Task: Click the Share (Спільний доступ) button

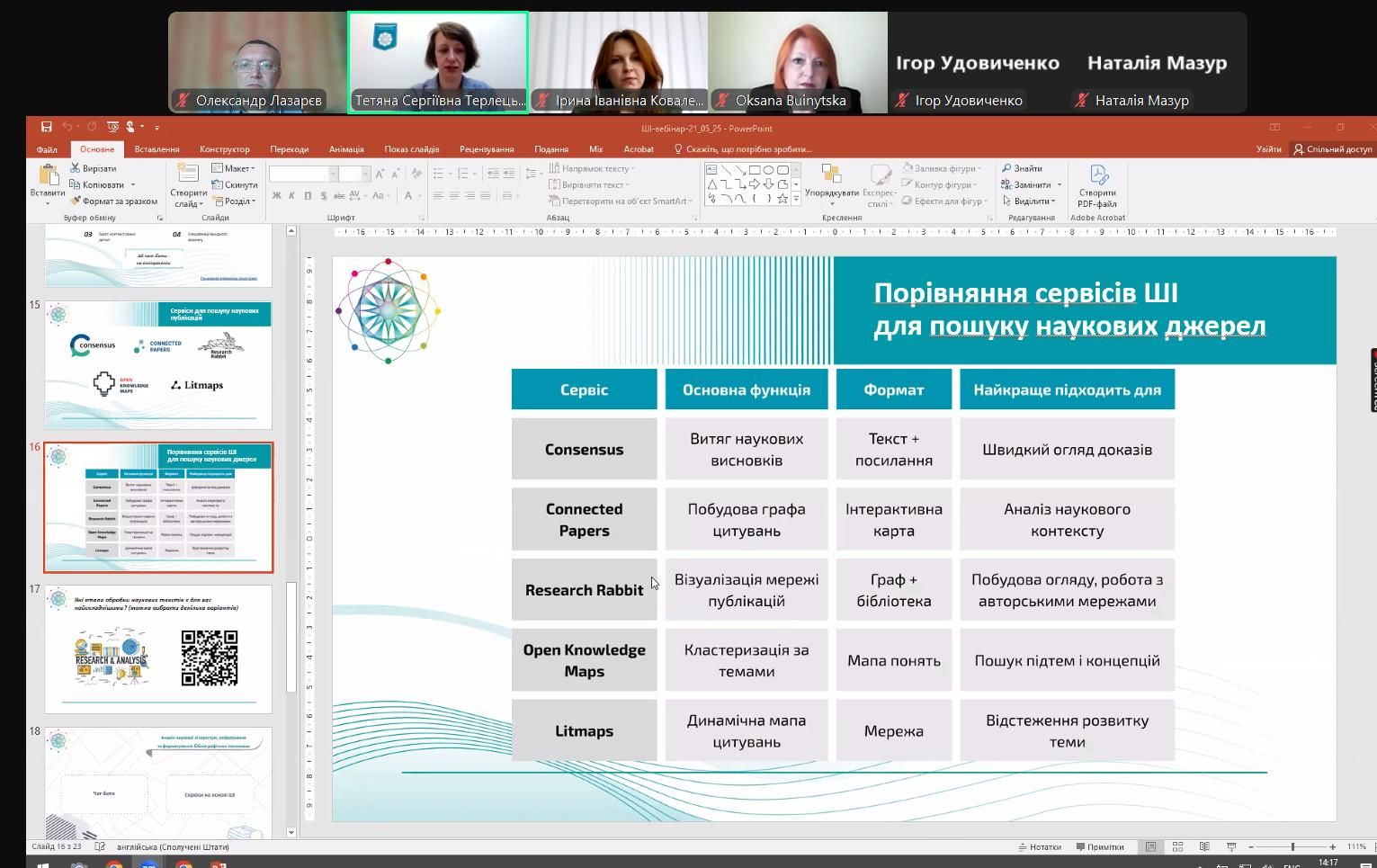Action: tap(1332, 149)
